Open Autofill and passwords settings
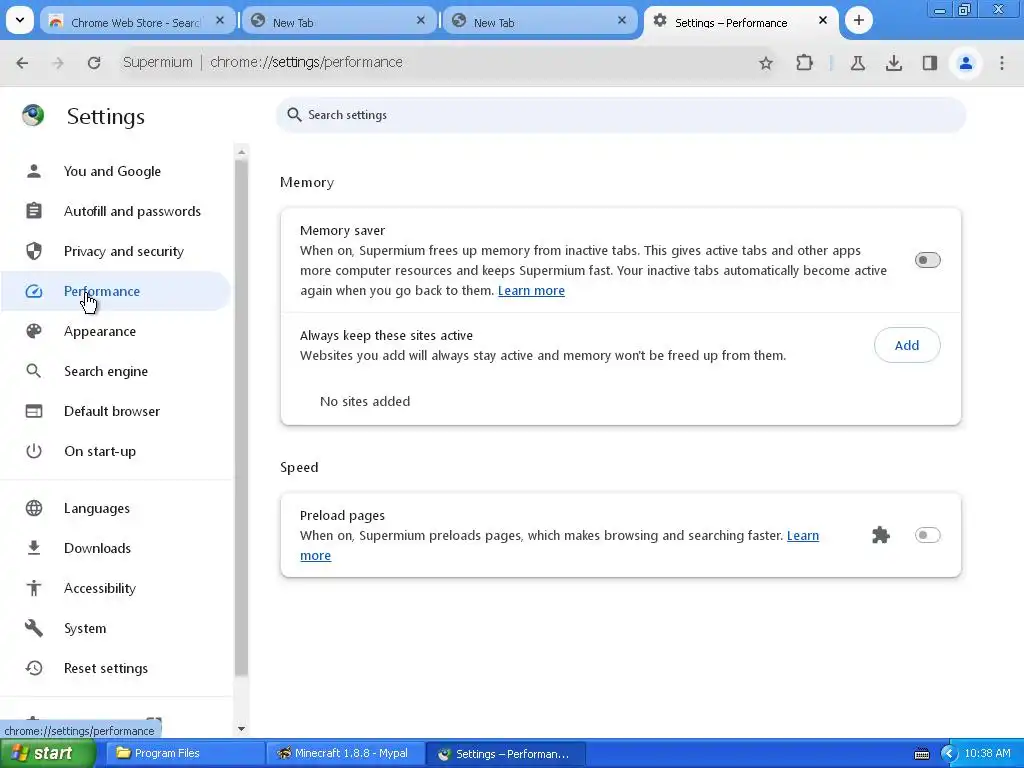Screen dimensions: 1024x768 116,211
